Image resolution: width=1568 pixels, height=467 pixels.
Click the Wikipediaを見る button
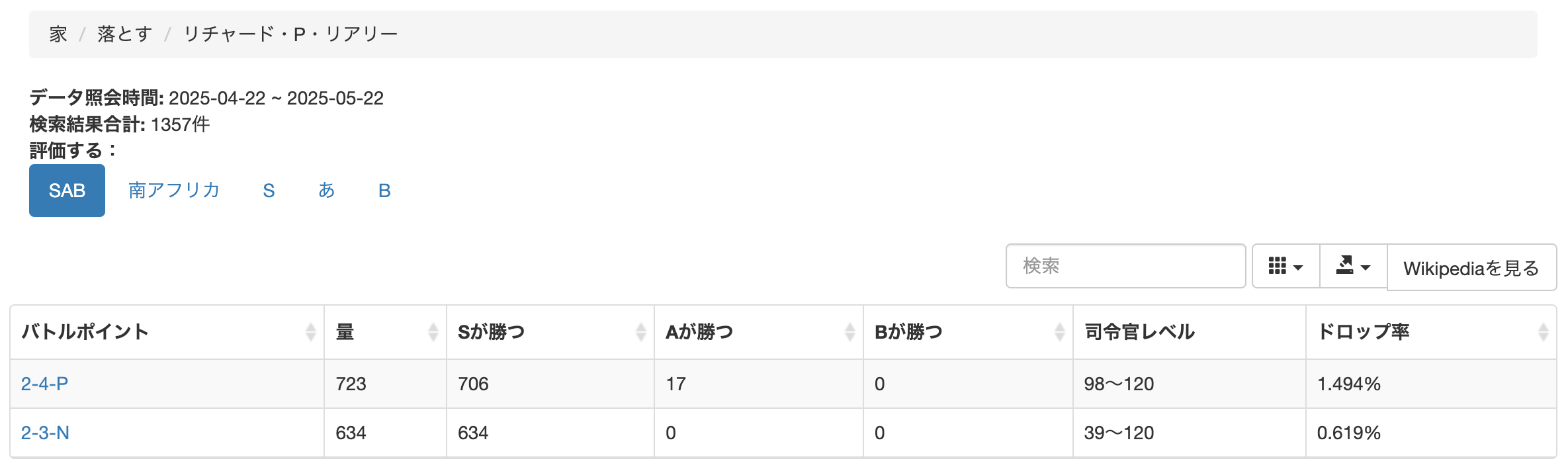(x=1471, y=268)
